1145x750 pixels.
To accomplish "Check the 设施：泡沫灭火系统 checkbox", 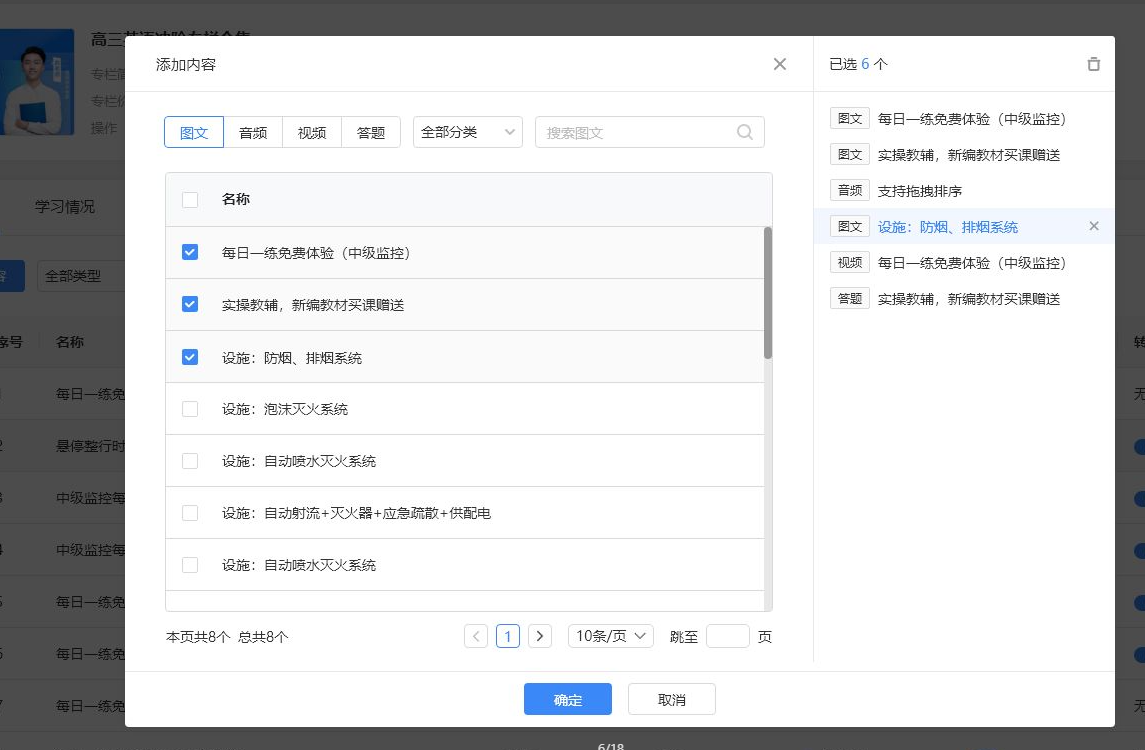I will (x=190, y=409).
